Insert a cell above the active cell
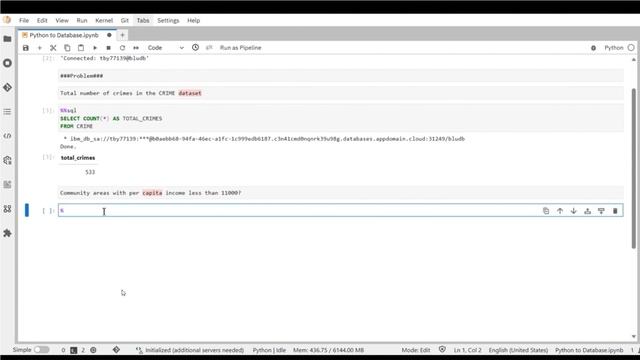 (587, 211)
